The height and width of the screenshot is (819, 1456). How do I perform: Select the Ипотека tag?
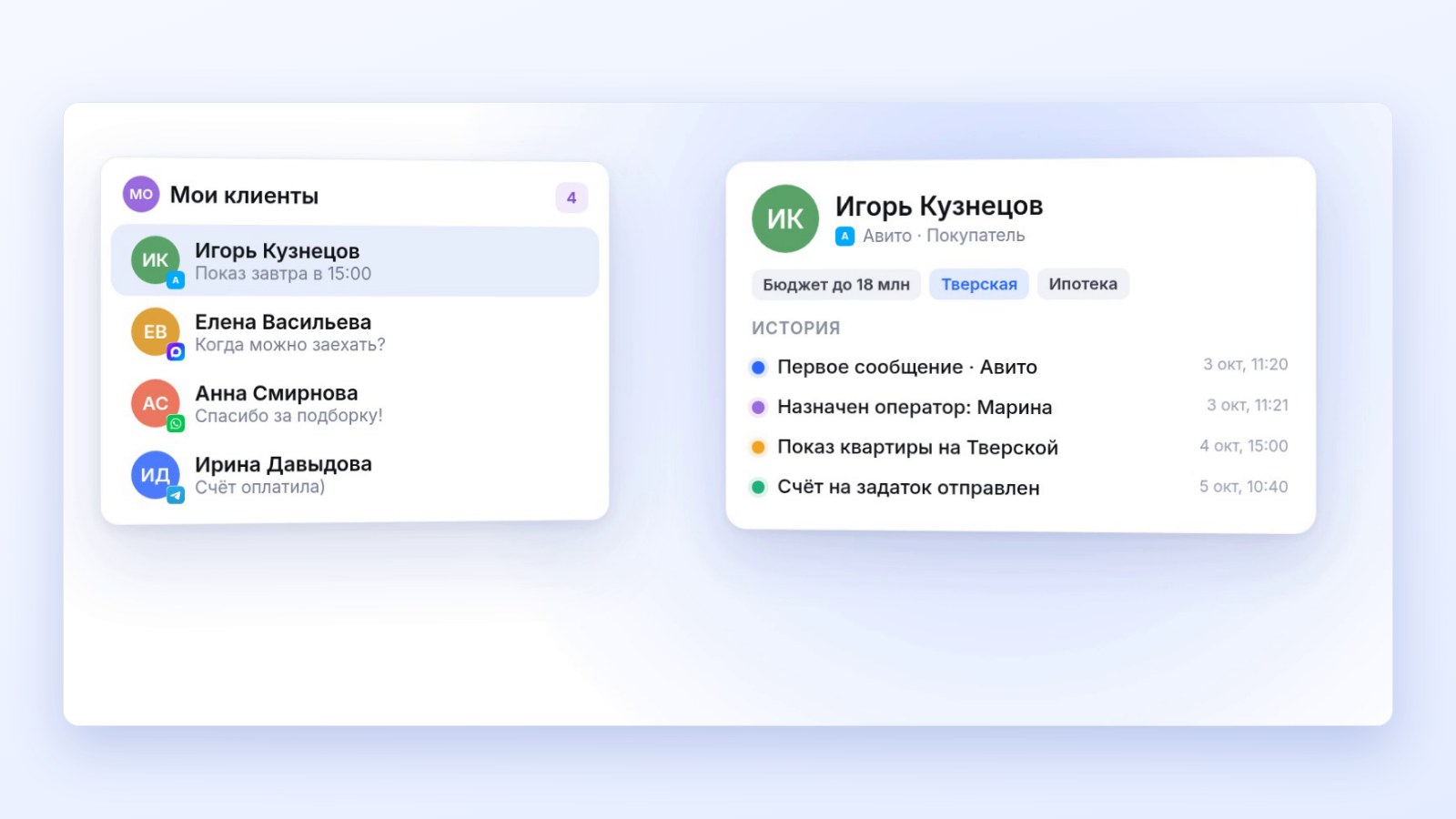tap(1083, 284)
